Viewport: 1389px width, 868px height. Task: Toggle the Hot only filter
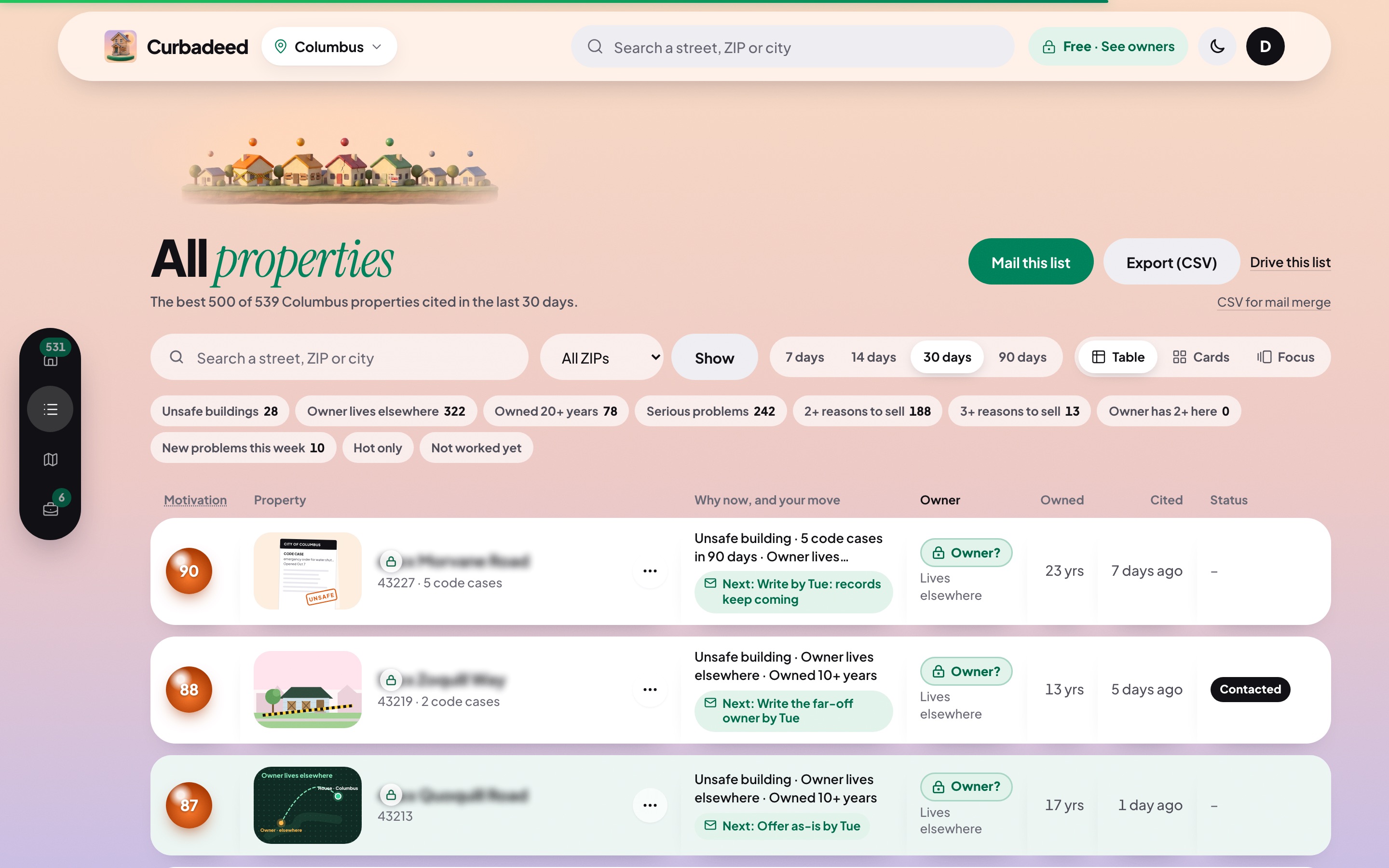378,448
